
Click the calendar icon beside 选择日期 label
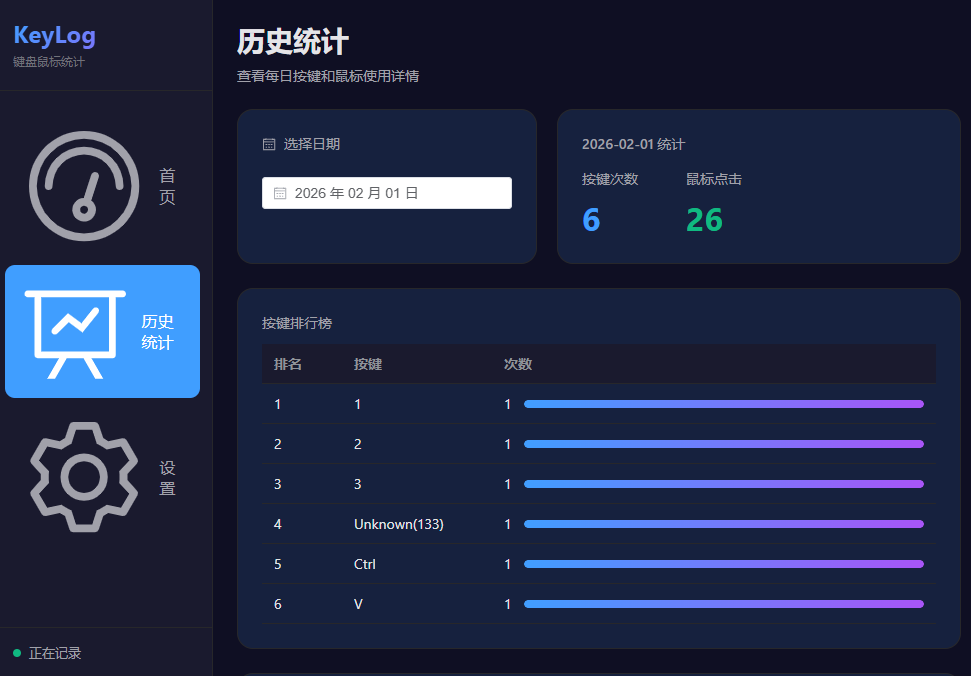pyautogui.click(x=268, y=143)
